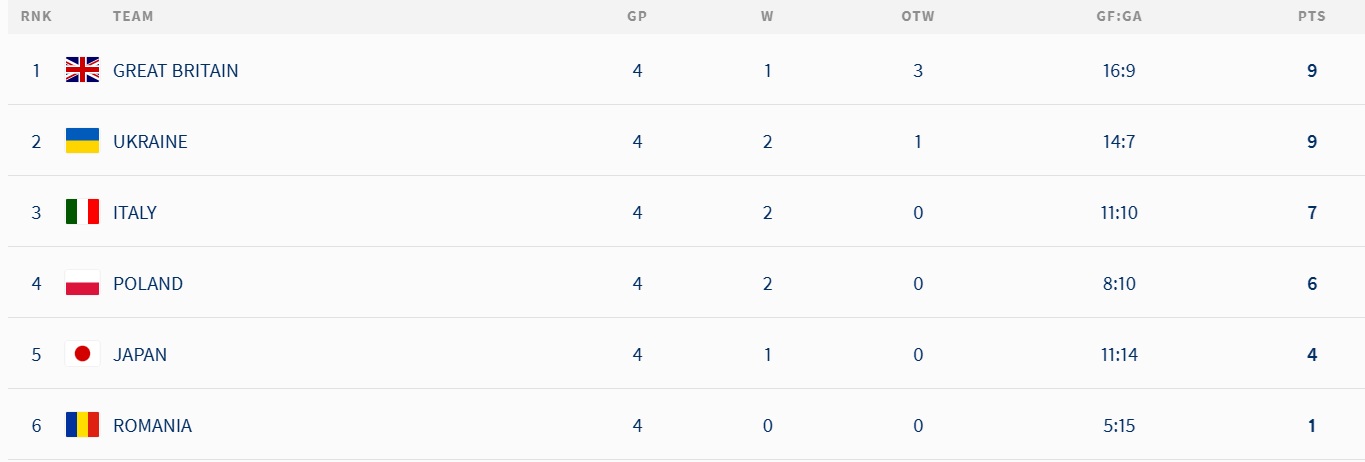This screenshot has width=1365, height=462.
Task: Click the OTW column header
Action: click(x=917, y=17)
